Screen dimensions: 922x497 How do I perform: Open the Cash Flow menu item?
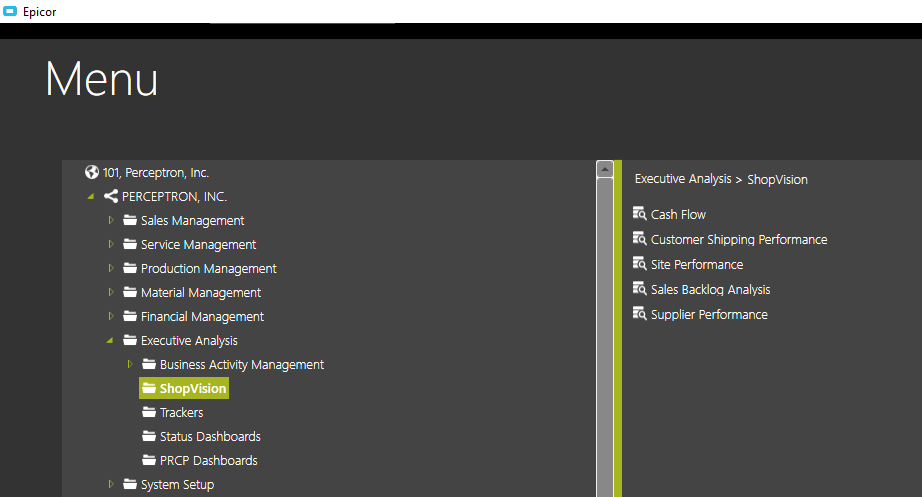(678, 215)
